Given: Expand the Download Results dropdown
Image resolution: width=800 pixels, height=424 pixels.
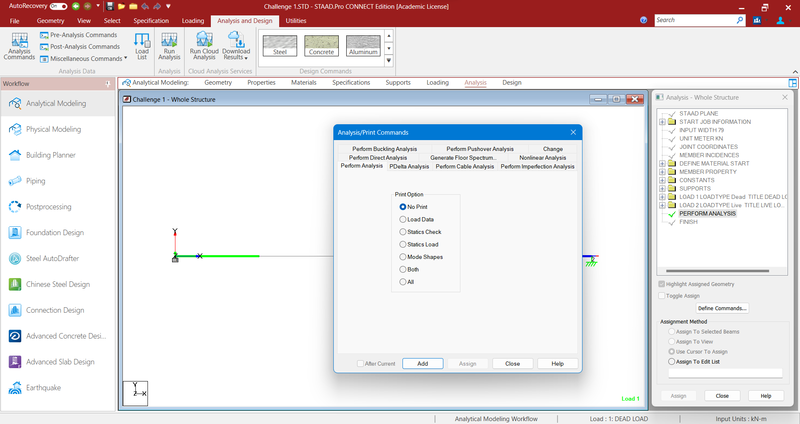Looking at the screenshot, I should (237, 46).
